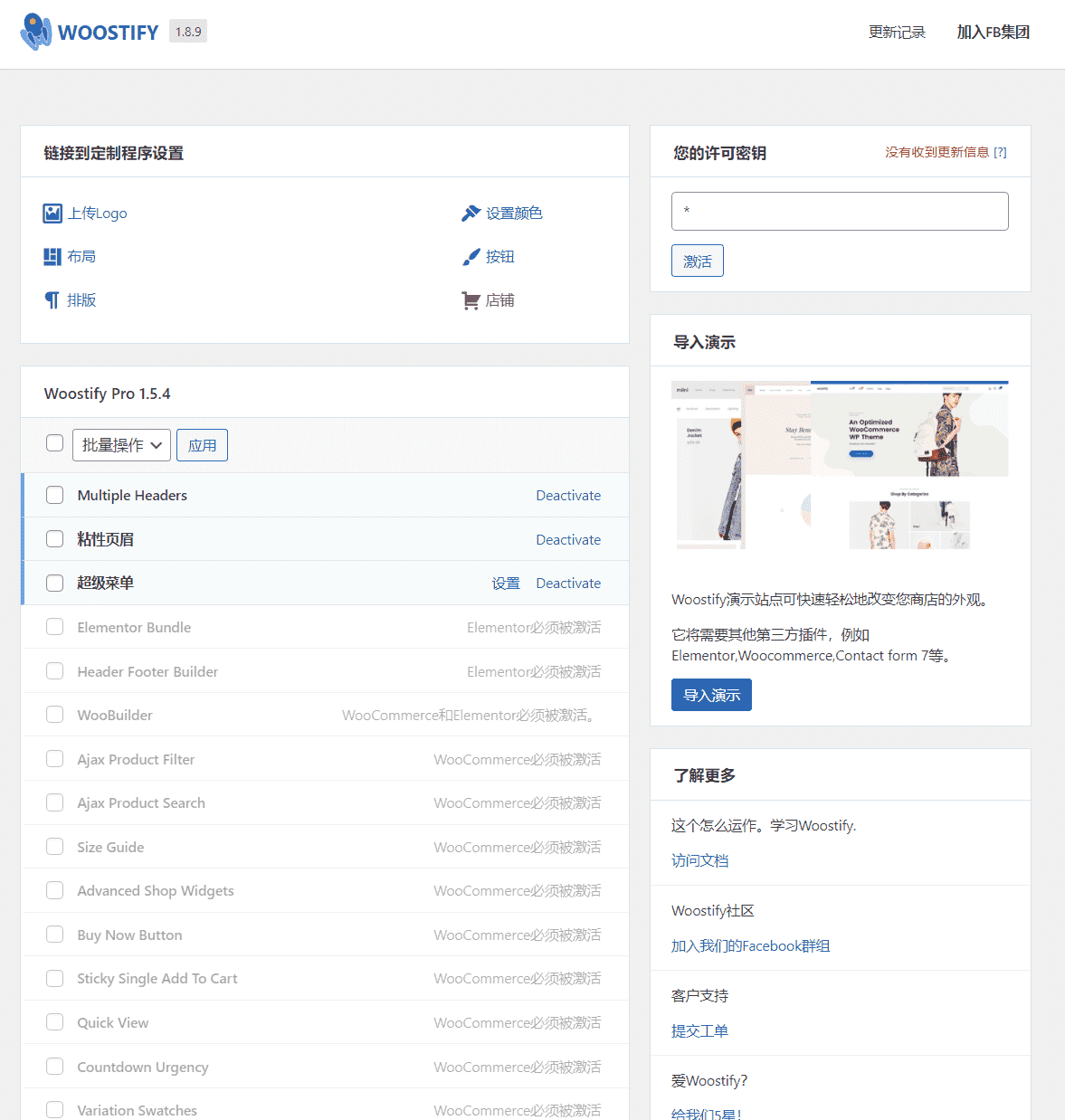Click the 导入演示 blue button
This screenshot has height=1120, width=1065.
(x=711, y=695)
